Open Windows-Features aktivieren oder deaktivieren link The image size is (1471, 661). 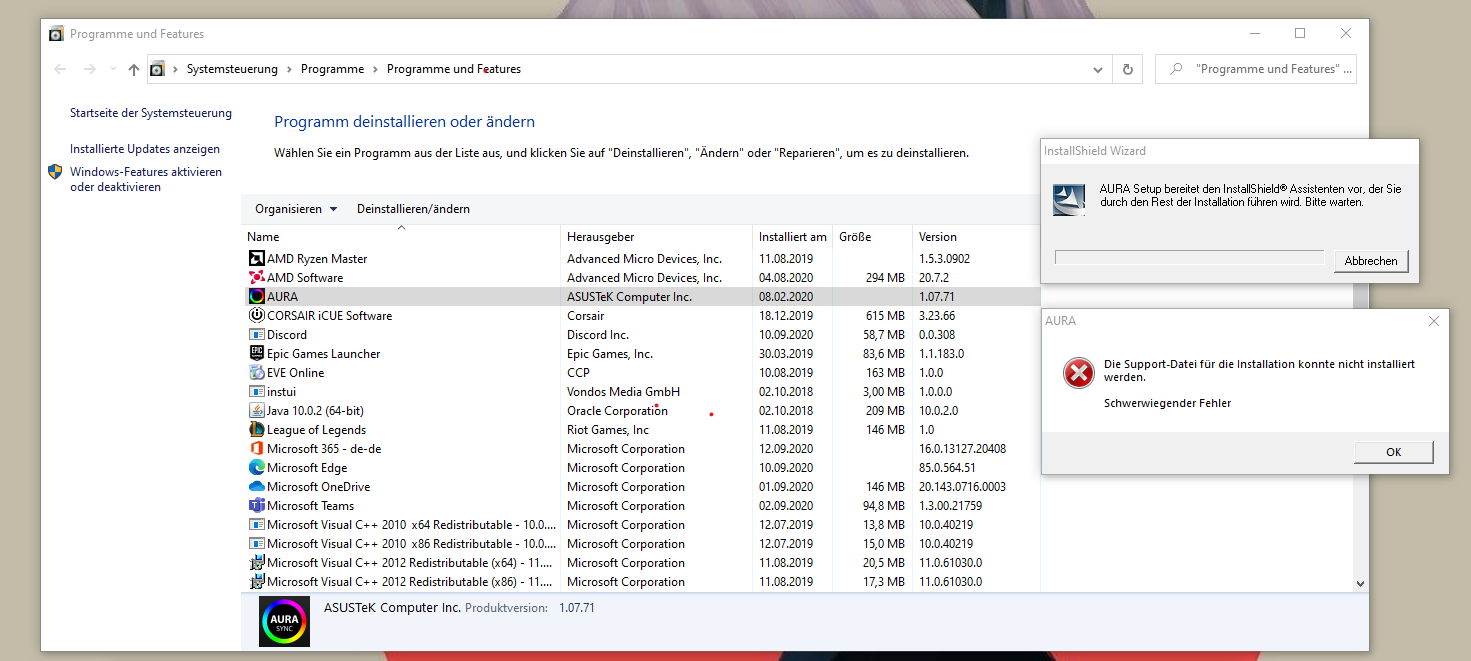pos(146,179)
